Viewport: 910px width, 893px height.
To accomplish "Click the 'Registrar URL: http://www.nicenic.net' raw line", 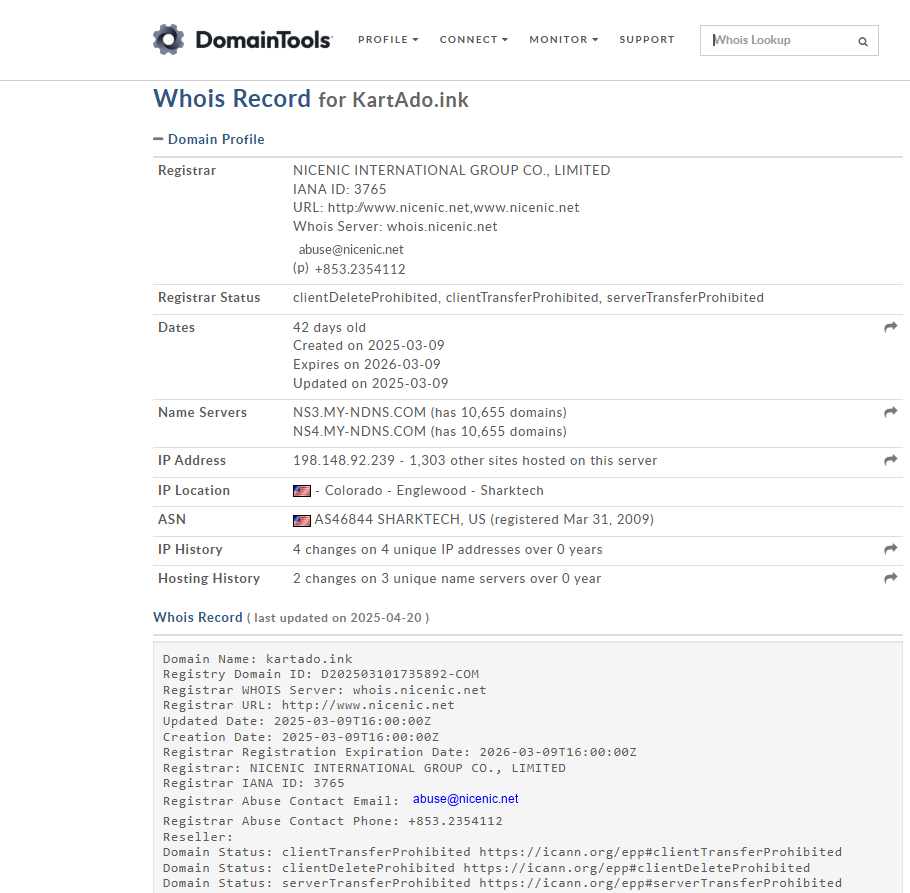I will (308, 705).
